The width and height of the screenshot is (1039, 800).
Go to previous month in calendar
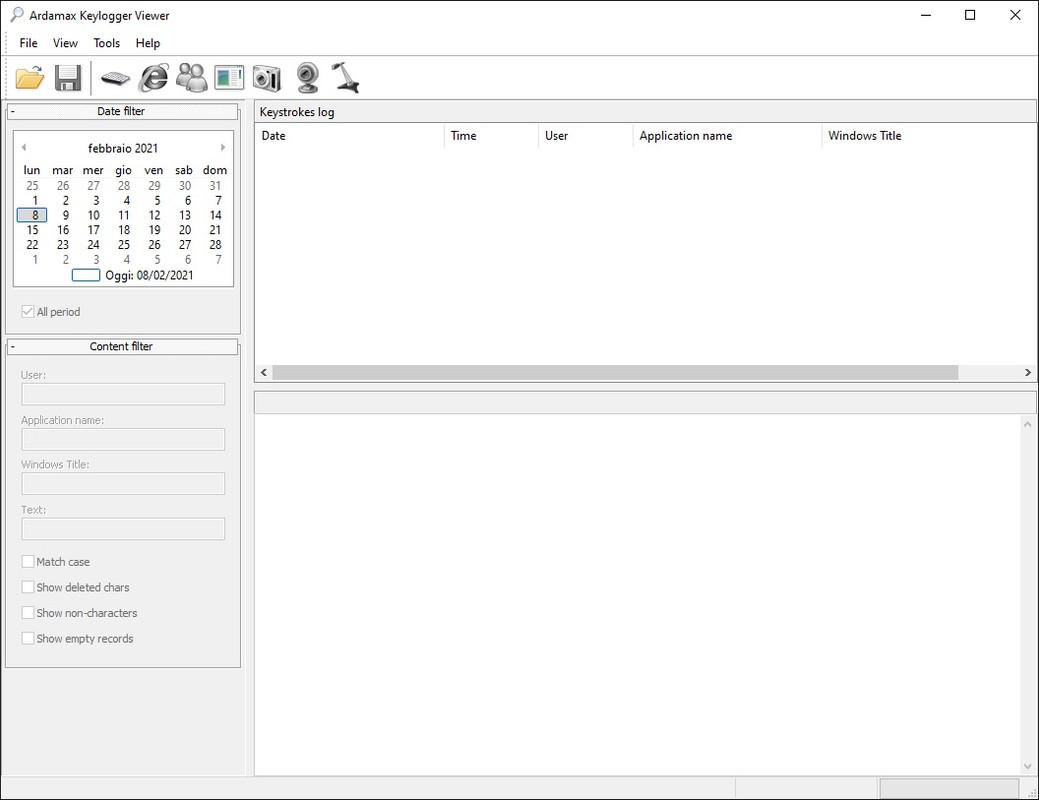tap(24, 147)
